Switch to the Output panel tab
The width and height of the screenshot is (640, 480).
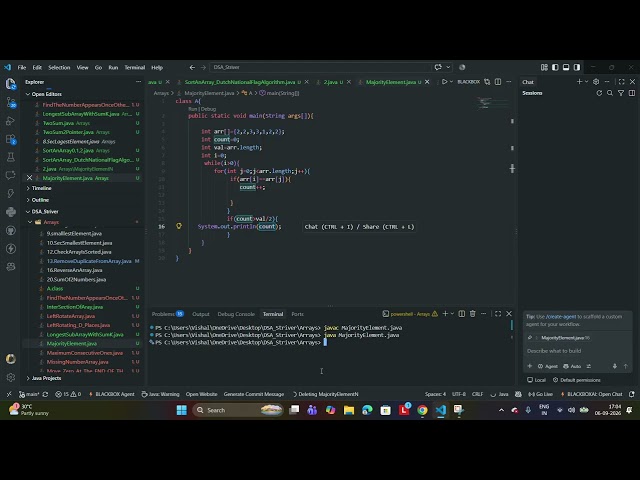point(200,314)
